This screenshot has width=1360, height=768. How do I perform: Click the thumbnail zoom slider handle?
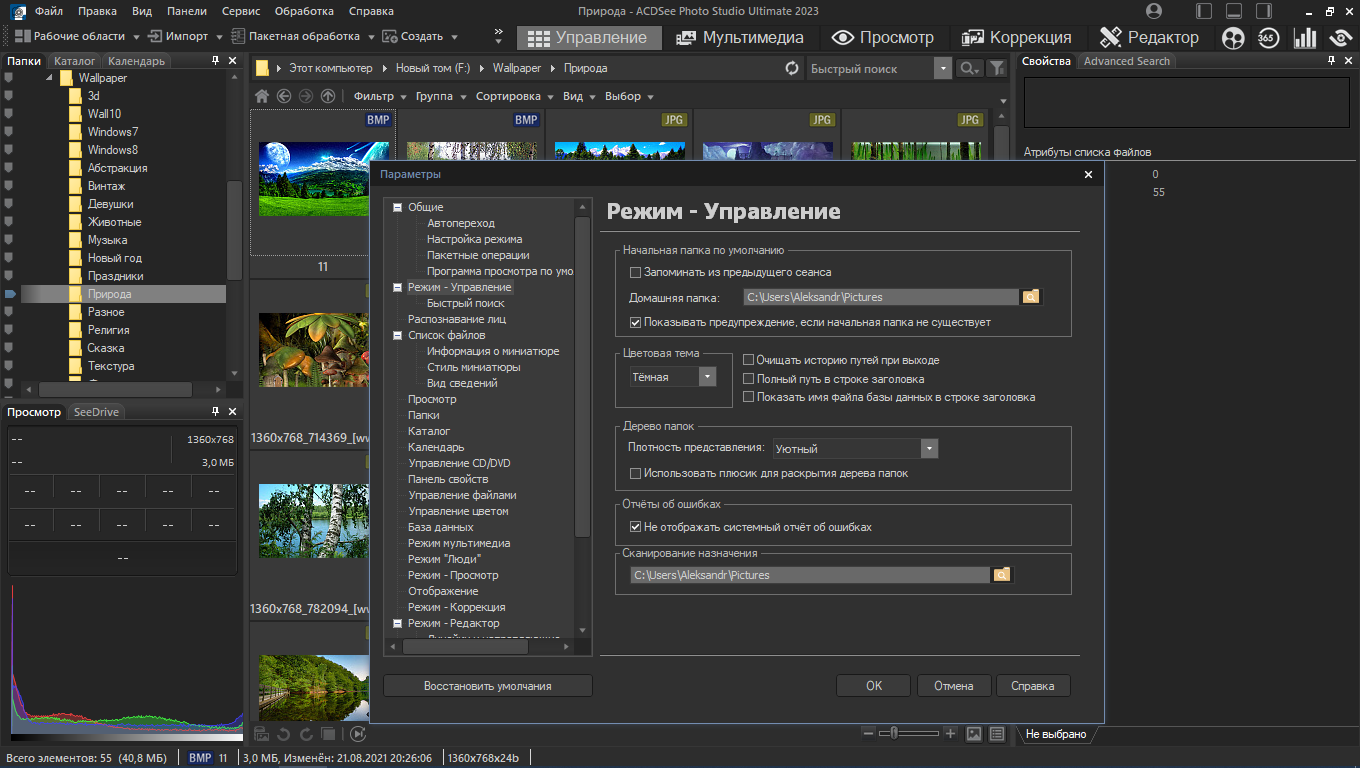[x=894, y=733]
